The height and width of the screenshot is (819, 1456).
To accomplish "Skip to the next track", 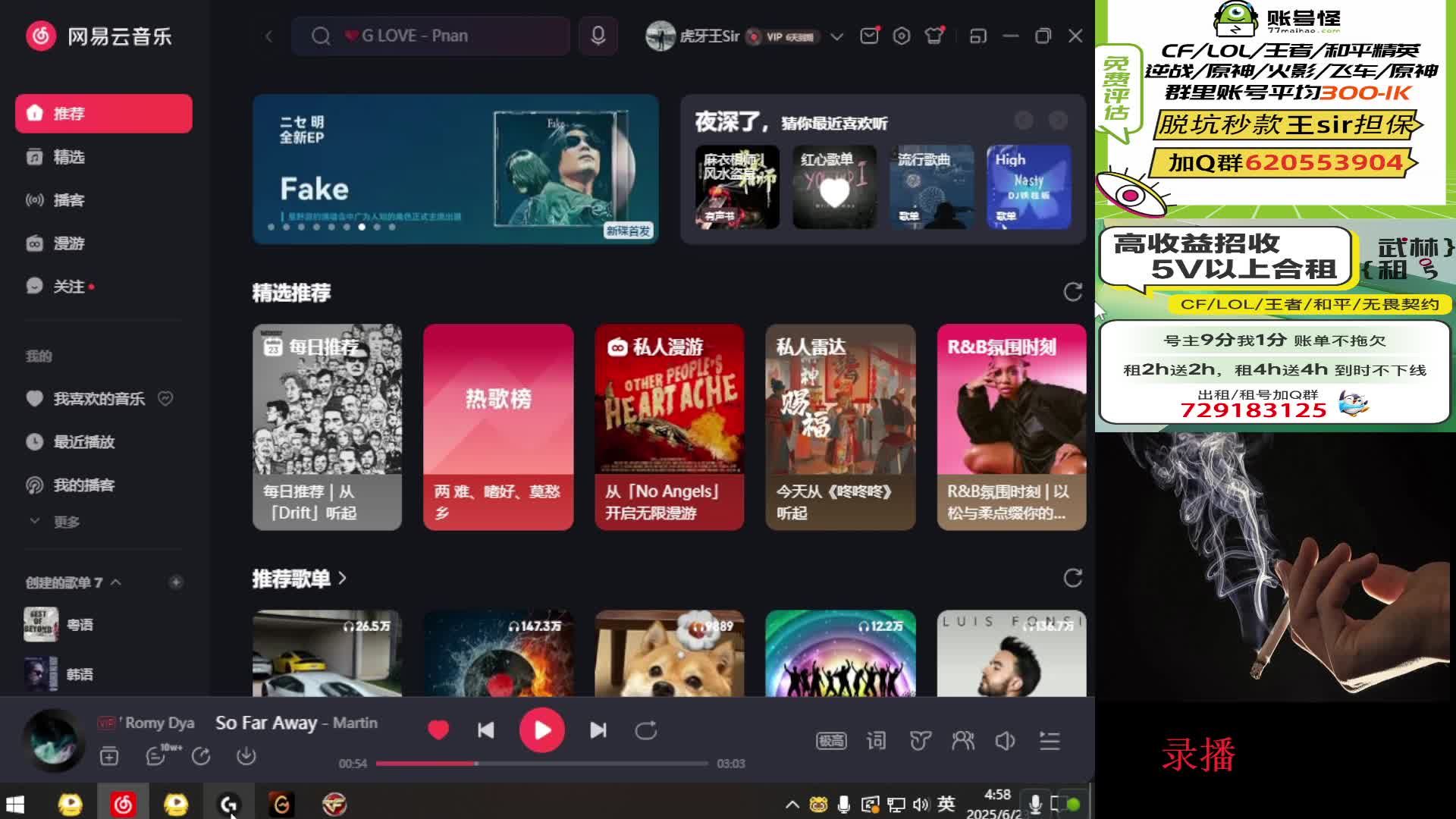I will tap(598, 730).
